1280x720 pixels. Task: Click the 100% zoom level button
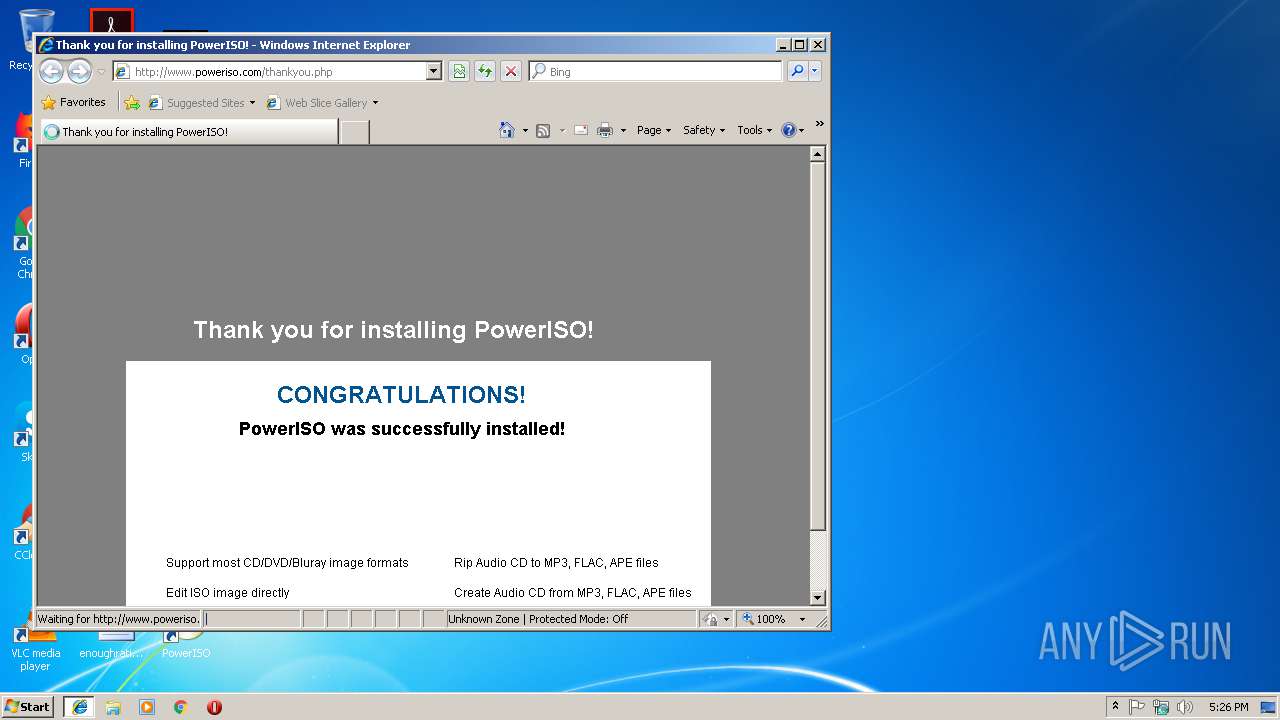764,619
